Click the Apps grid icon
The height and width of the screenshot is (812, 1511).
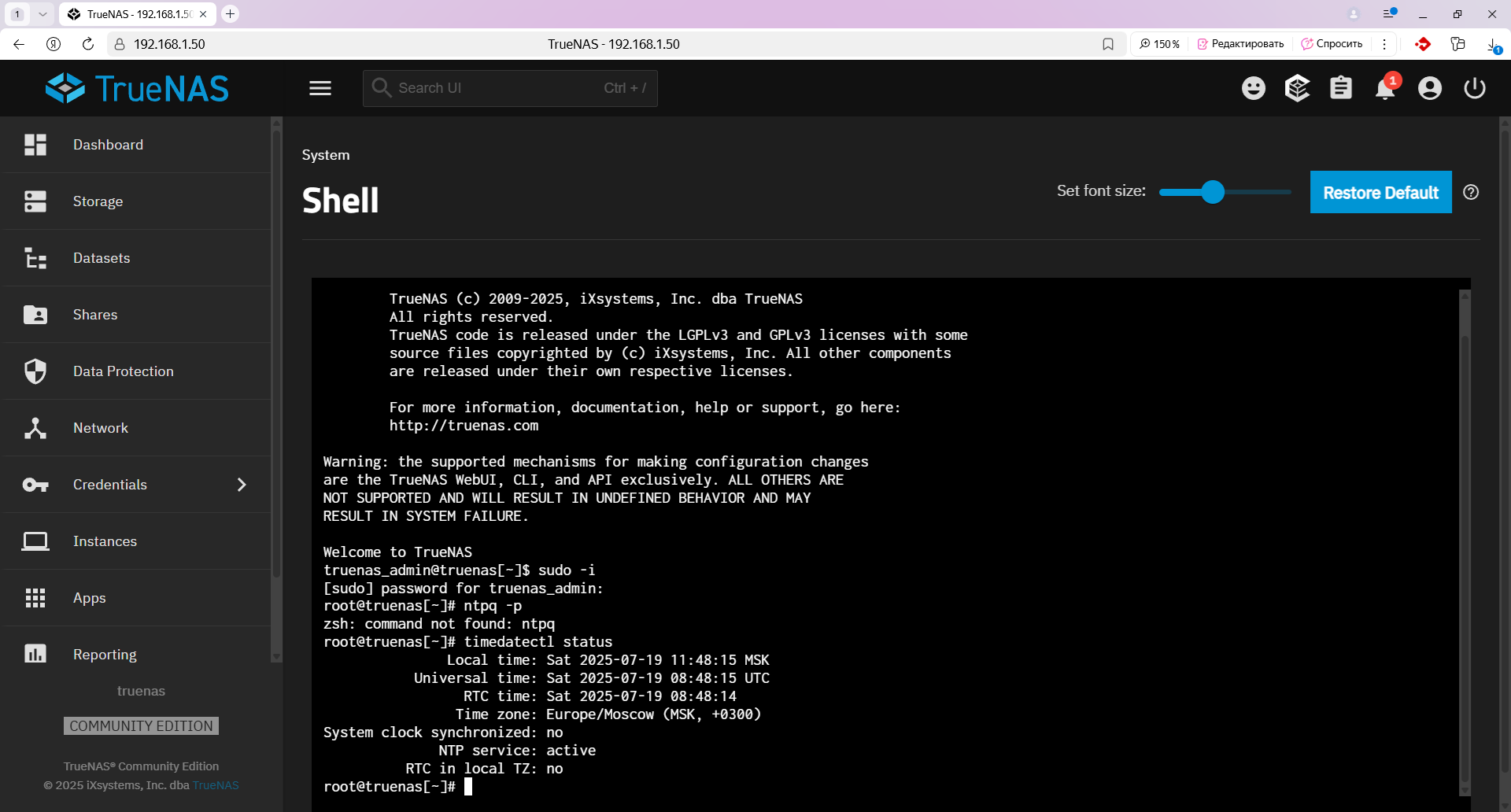pyautogui.click(x=35, y=598)
